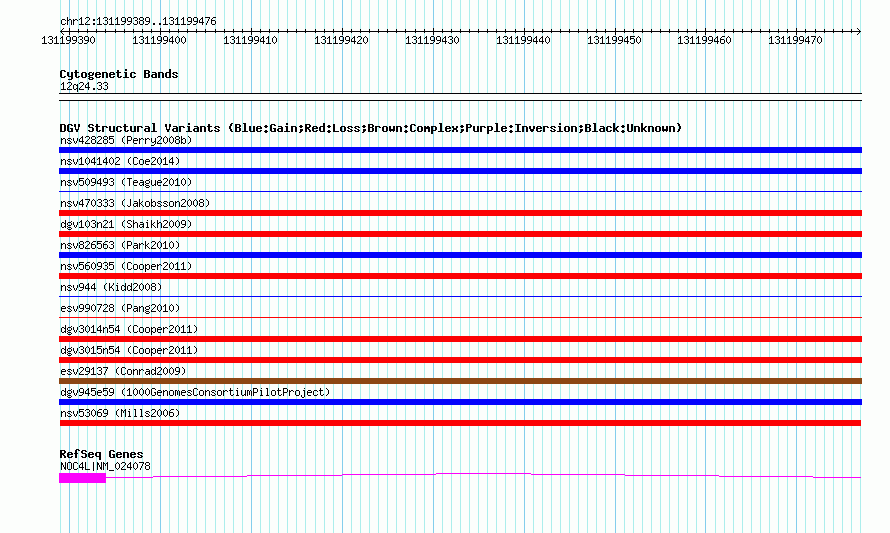Select the thin blue nsv509493 variant line
Viewport: 890px width, 533px height.
click(460, 192)
